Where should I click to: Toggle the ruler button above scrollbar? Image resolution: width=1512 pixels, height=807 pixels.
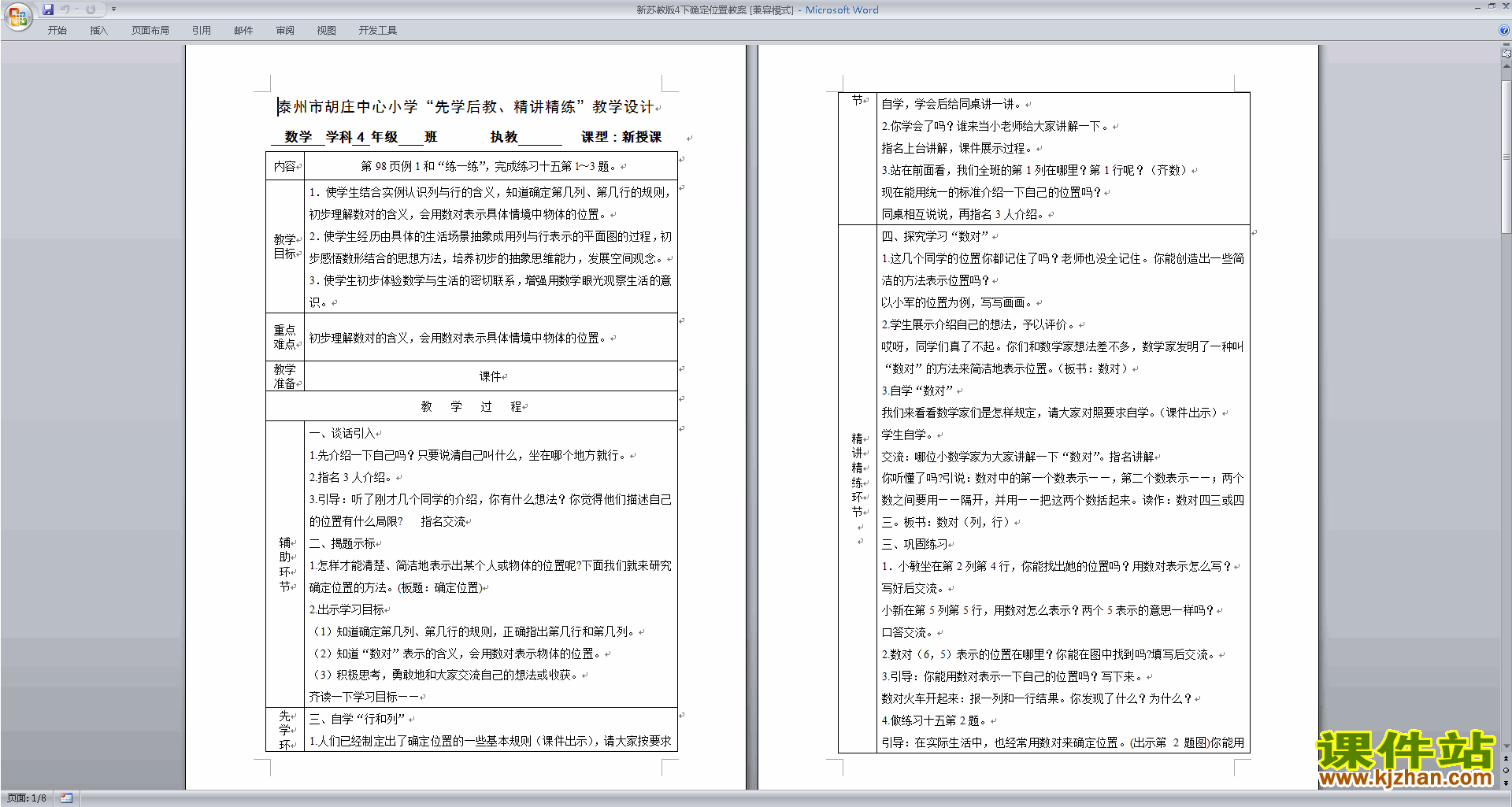point(1506,54)
